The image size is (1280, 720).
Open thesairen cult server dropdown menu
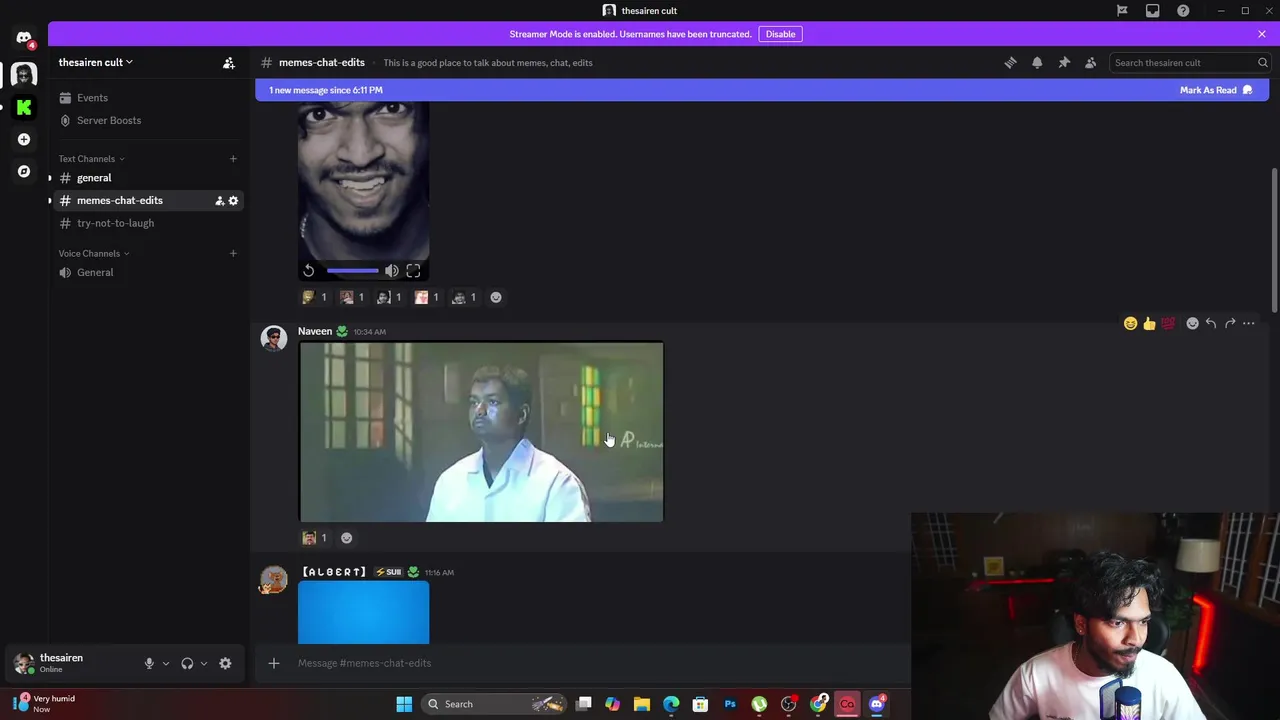[96, 62]
